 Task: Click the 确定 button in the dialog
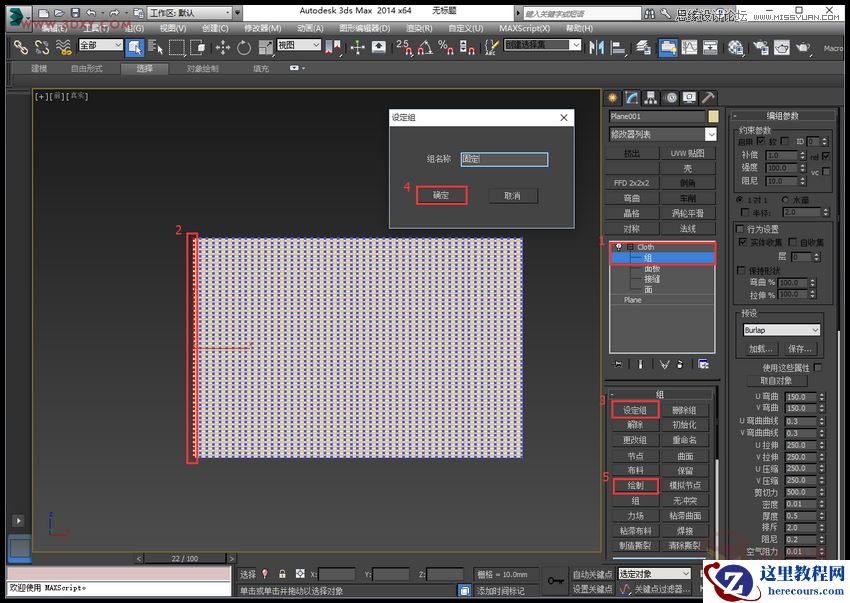[441, 195]
